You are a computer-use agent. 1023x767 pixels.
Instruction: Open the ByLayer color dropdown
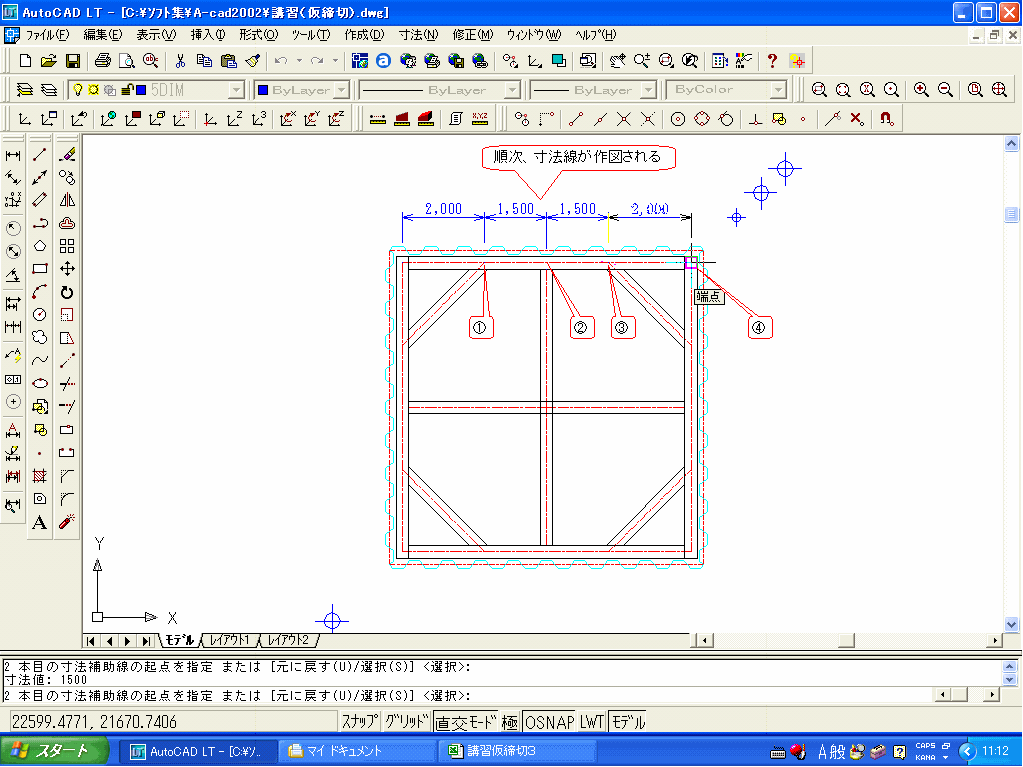[343, 90]
